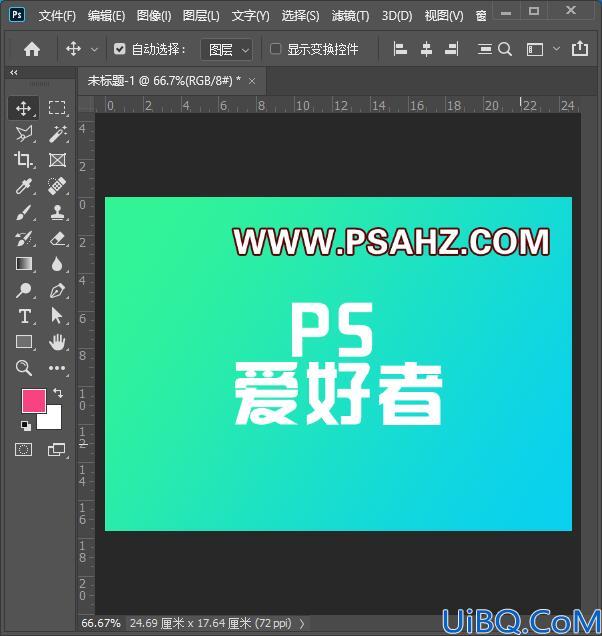Change the screen mode

57,449
